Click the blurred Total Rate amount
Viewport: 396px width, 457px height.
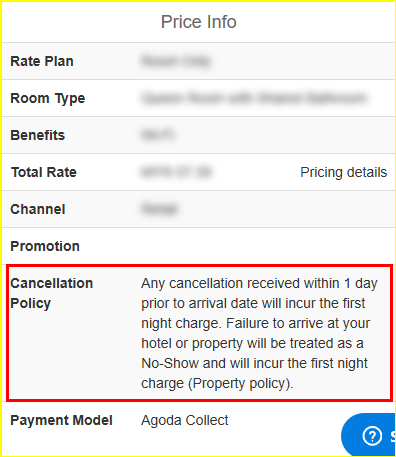point(176,172)
